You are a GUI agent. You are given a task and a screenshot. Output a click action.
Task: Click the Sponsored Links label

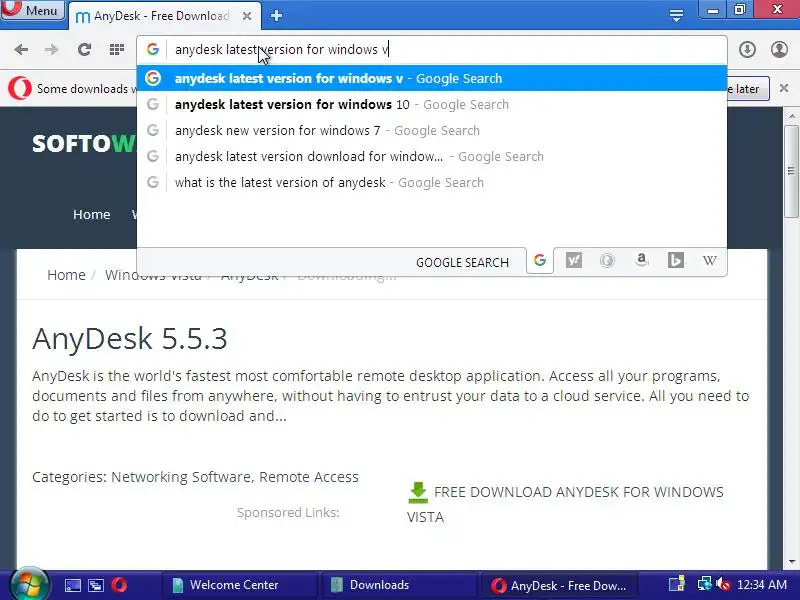pyautogui.click(x=288, y=512)
